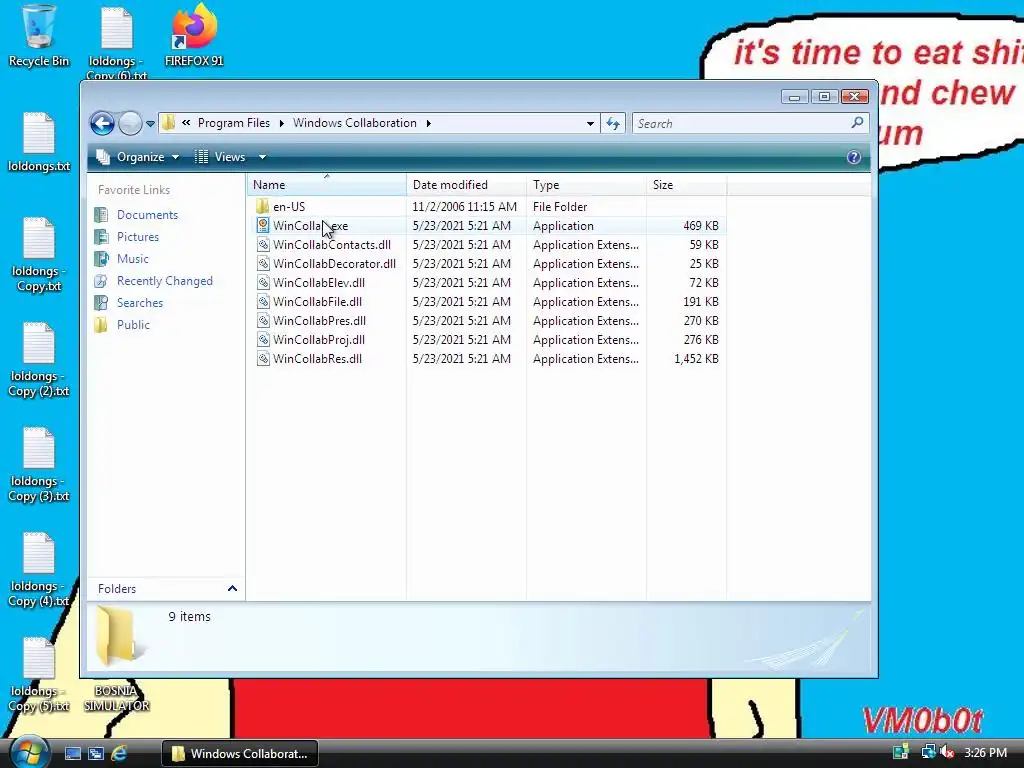
Task: Select loldongs - Copy (3).txt on desktop
Action: 39,464
